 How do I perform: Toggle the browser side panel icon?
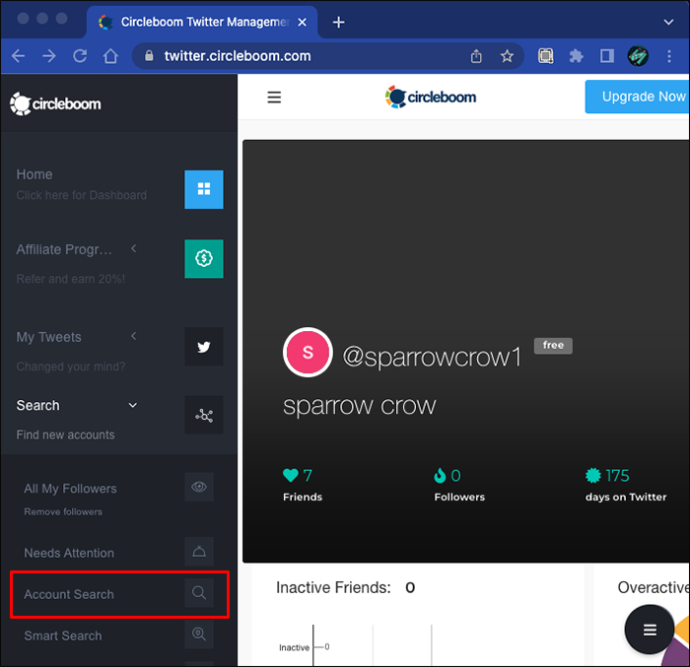[607, 56]
